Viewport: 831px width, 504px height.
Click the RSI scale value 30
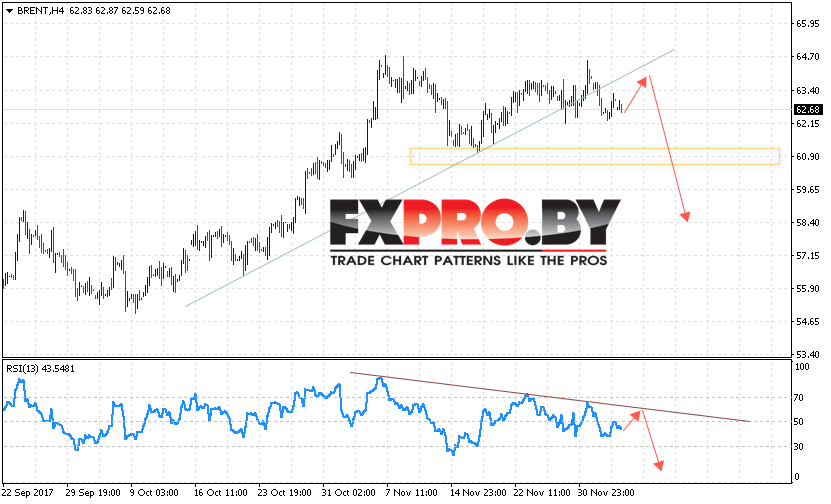pos(800,447)
